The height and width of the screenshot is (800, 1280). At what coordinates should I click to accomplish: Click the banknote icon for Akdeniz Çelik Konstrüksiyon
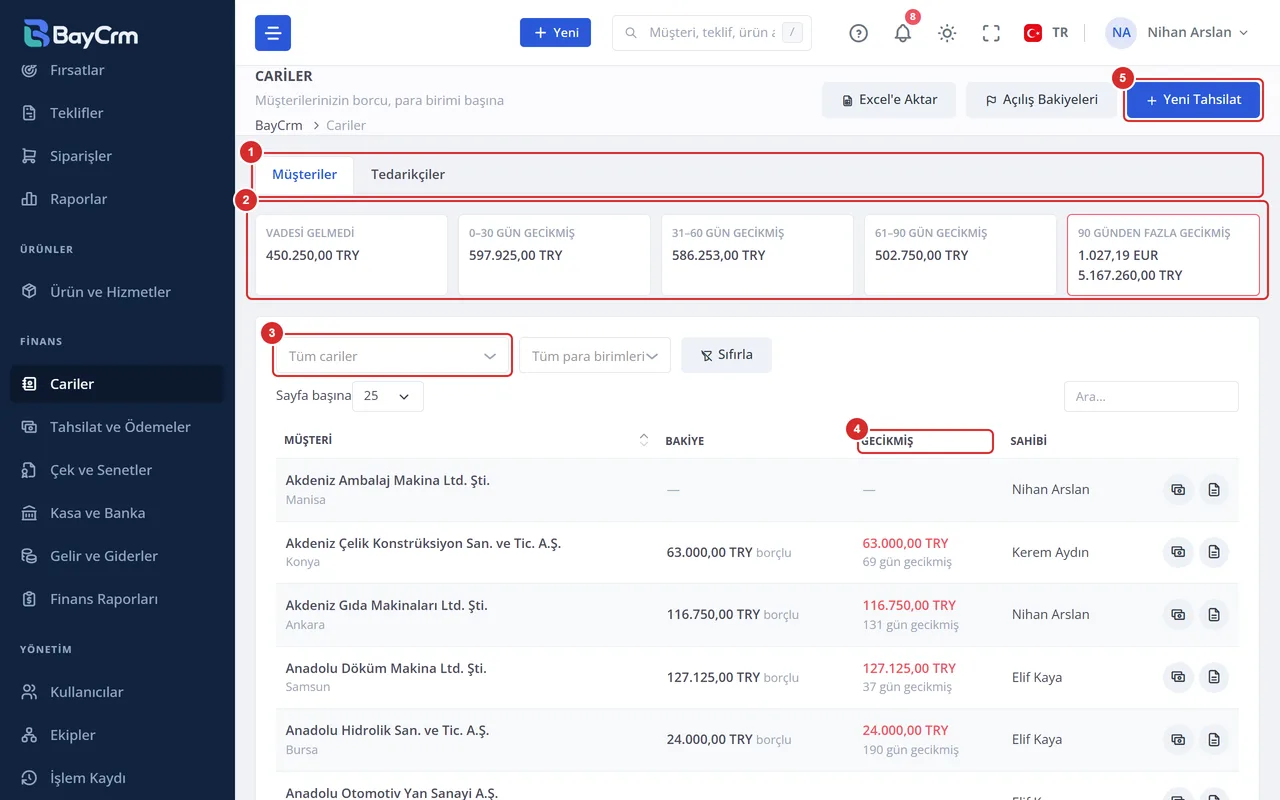click(x=1178, y=552)
